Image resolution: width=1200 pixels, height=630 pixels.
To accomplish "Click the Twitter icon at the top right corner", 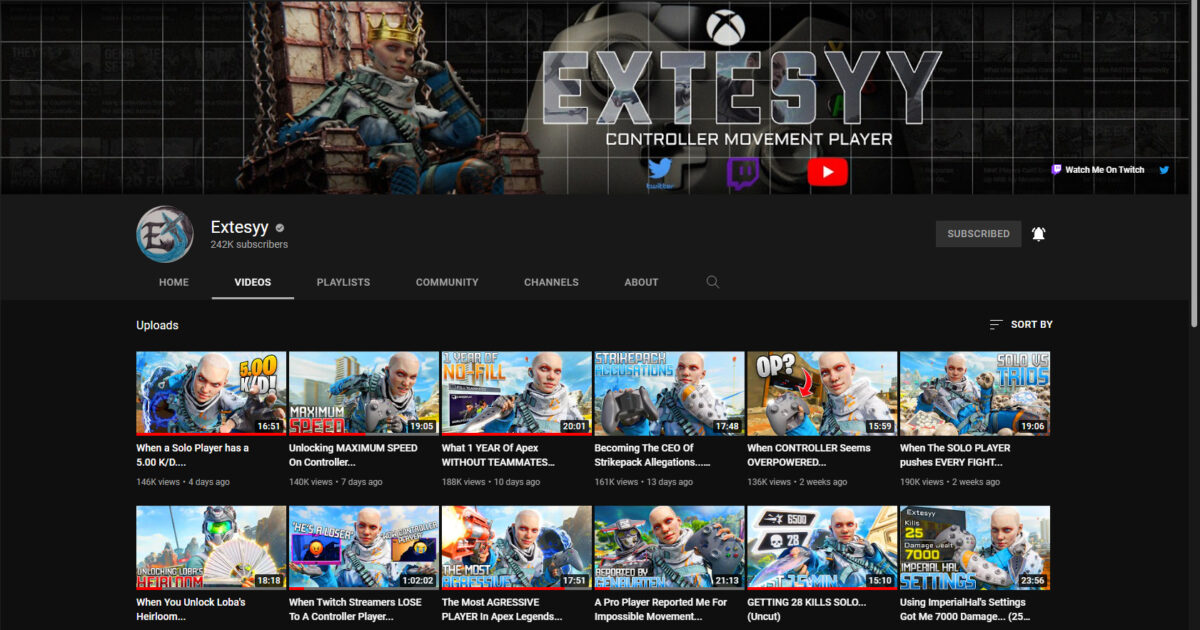I will pos(1163,170).
